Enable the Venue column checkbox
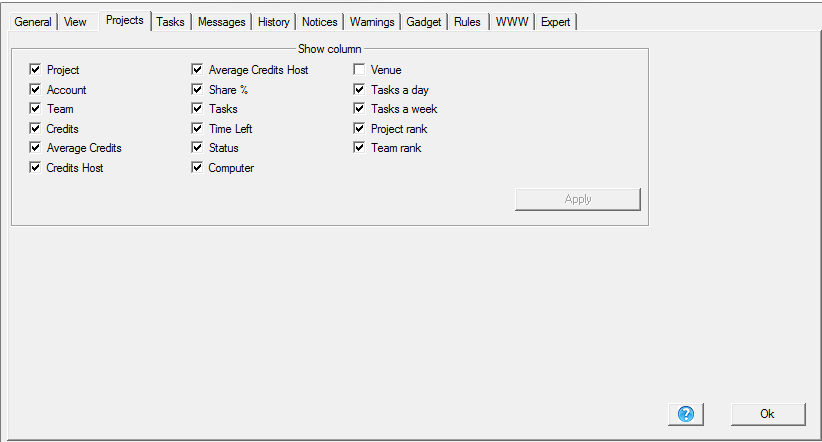This screenshot has height=442, width=822. click(x=359, y=69)
